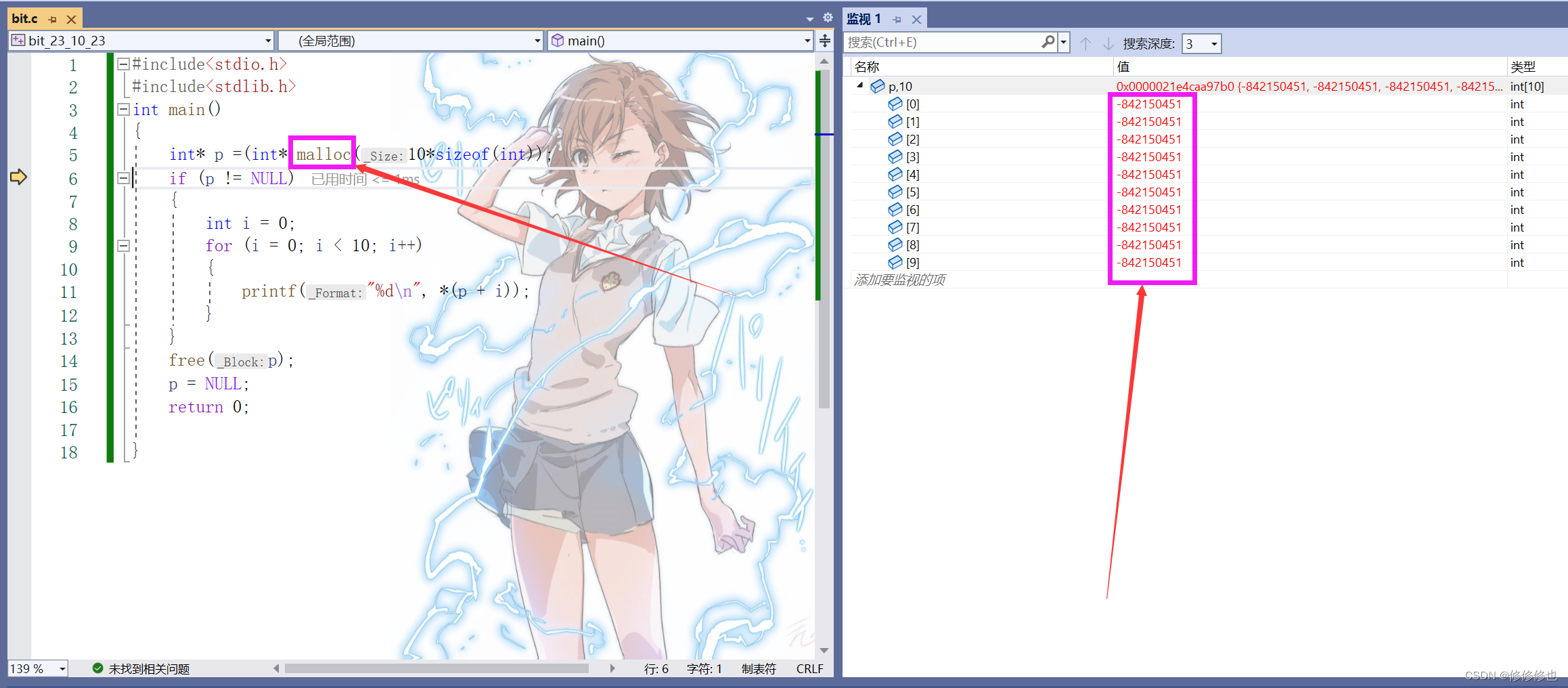Screen dimensions: 1568x688
Task: Click the 类型 column header
Action: 1523,66
